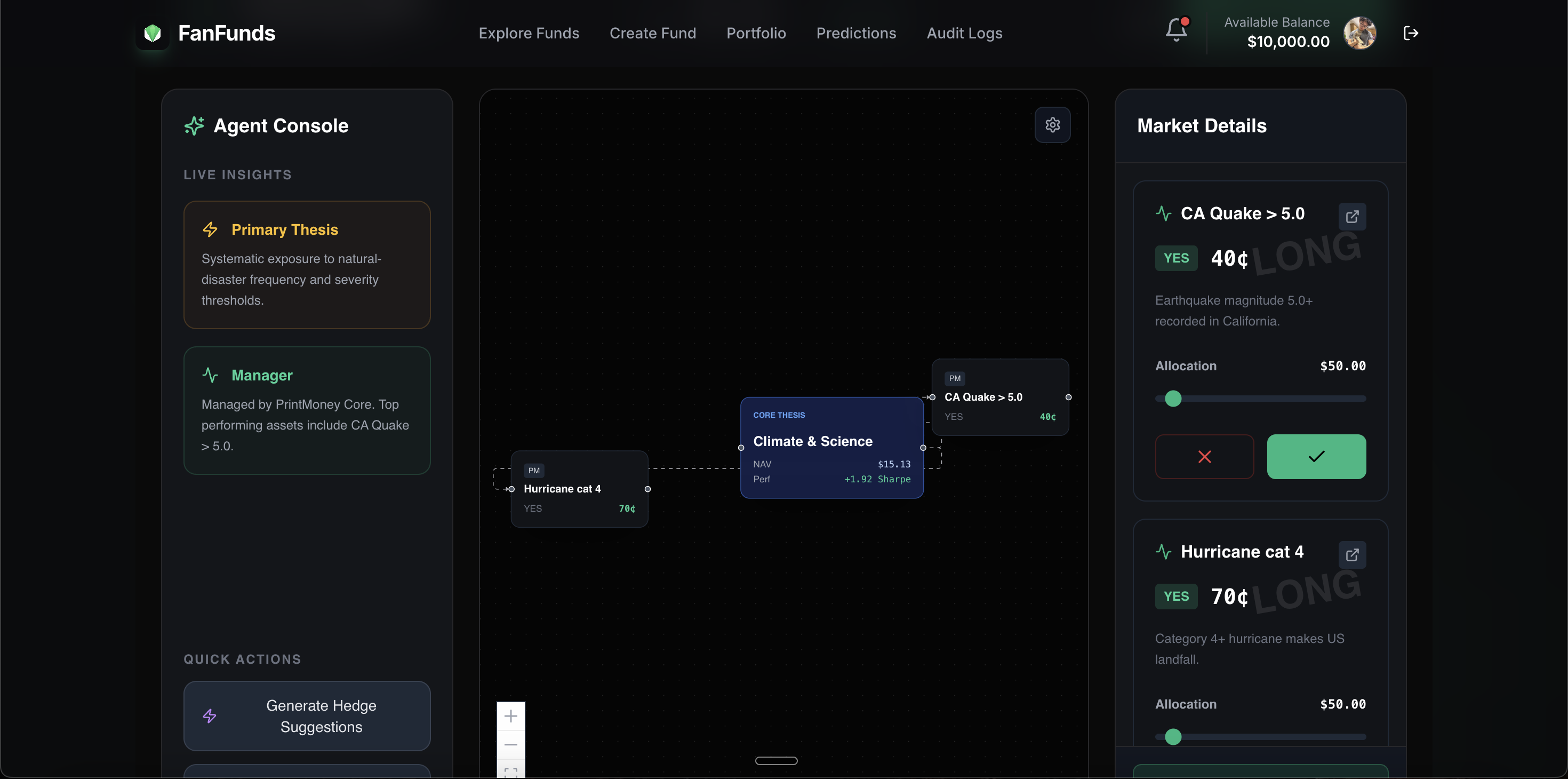
Task: Open CA Quake market external link icon
Action: (x=1352, y=216)
